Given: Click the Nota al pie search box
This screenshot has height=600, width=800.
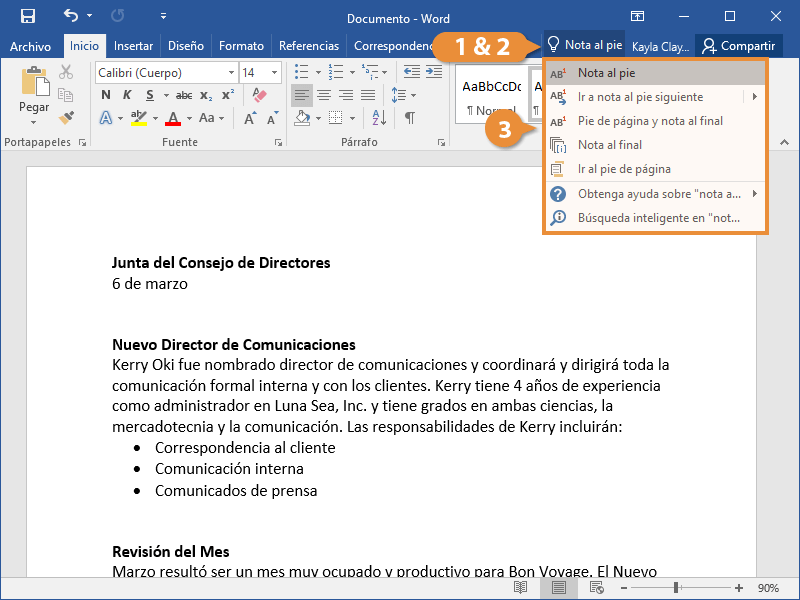Looking at the screenshot, I should coord(585,45).
